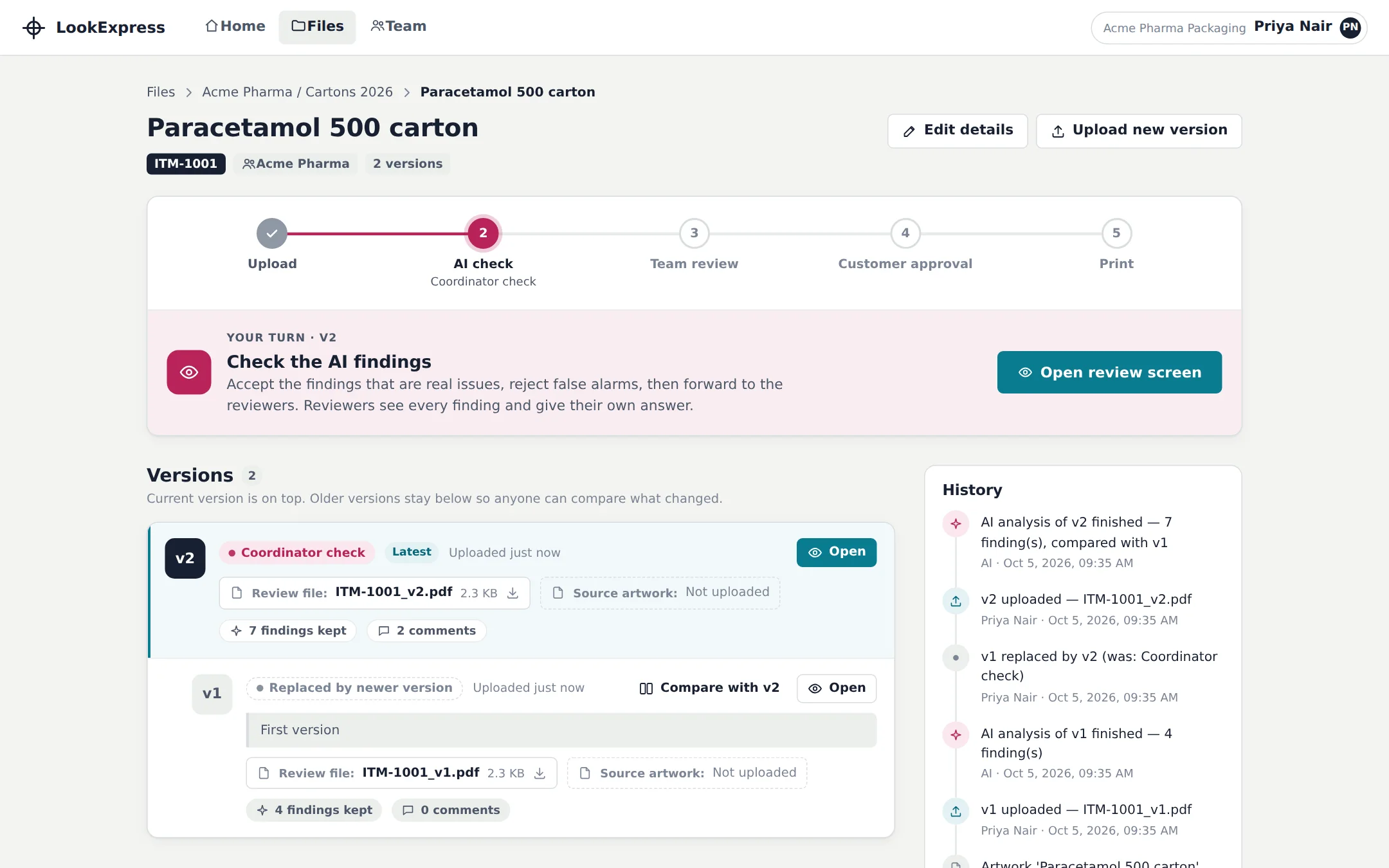Open version v2 with teal Open button

[837, 552]
